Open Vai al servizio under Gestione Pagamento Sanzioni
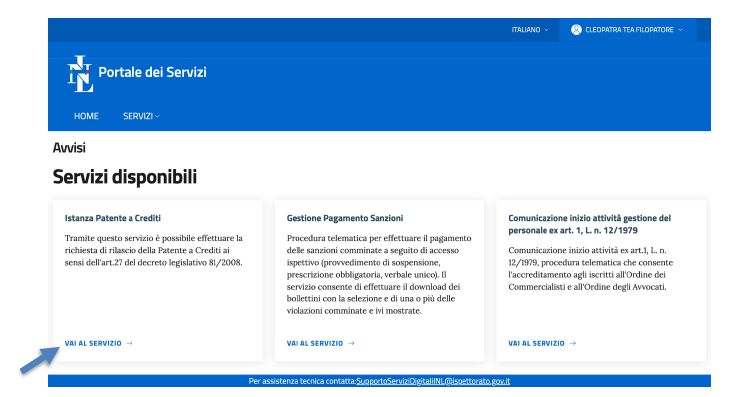 (320, 343)
